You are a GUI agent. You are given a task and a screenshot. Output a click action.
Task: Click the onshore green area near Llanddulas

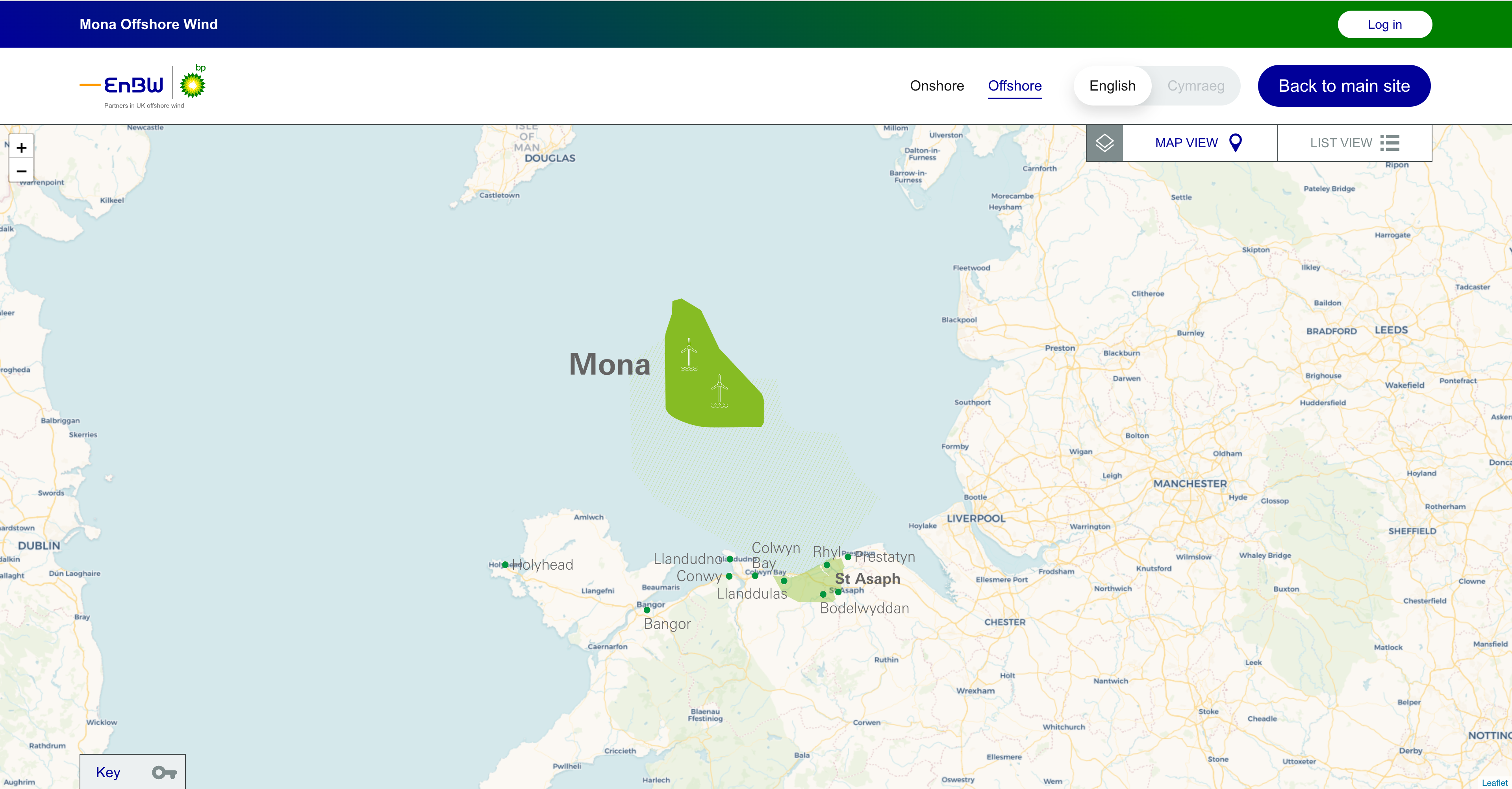click(x=807, y=587)
